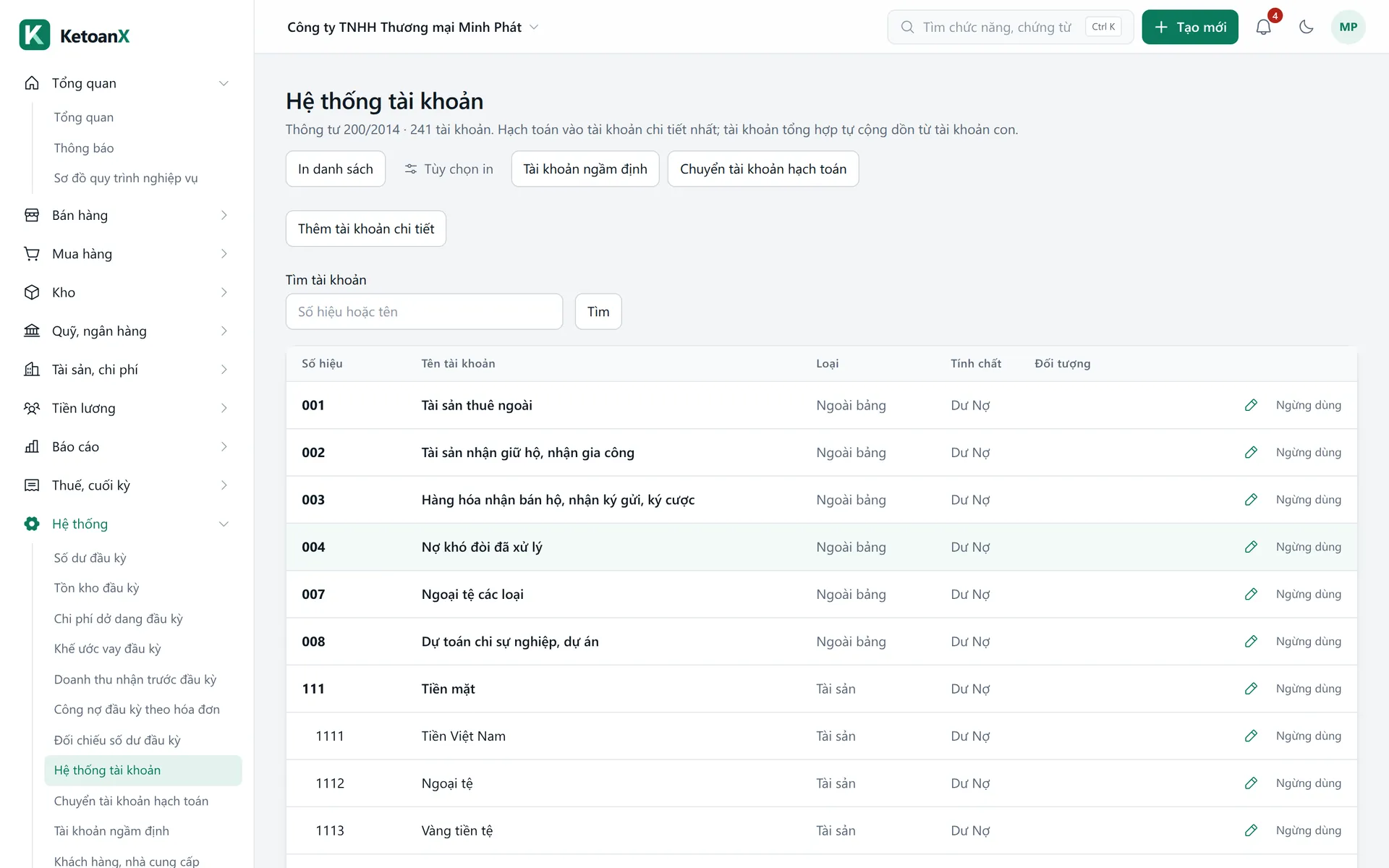This screenshot has width=1389, height=868.
Task: Open the MP user avatar menu
Action: pos(1348,27)
